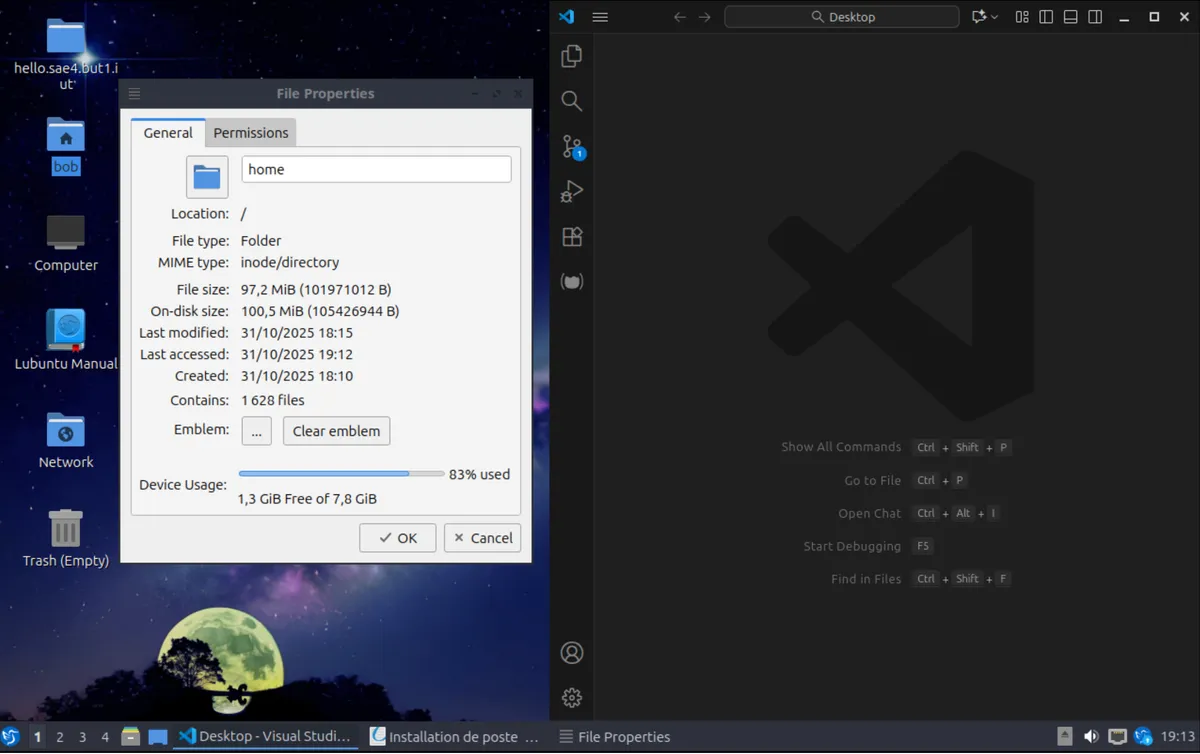Viewport: 1200px width, 754px height.
Task: Click the Go Forward arrow in VS Code
Action: pos(705,17)
